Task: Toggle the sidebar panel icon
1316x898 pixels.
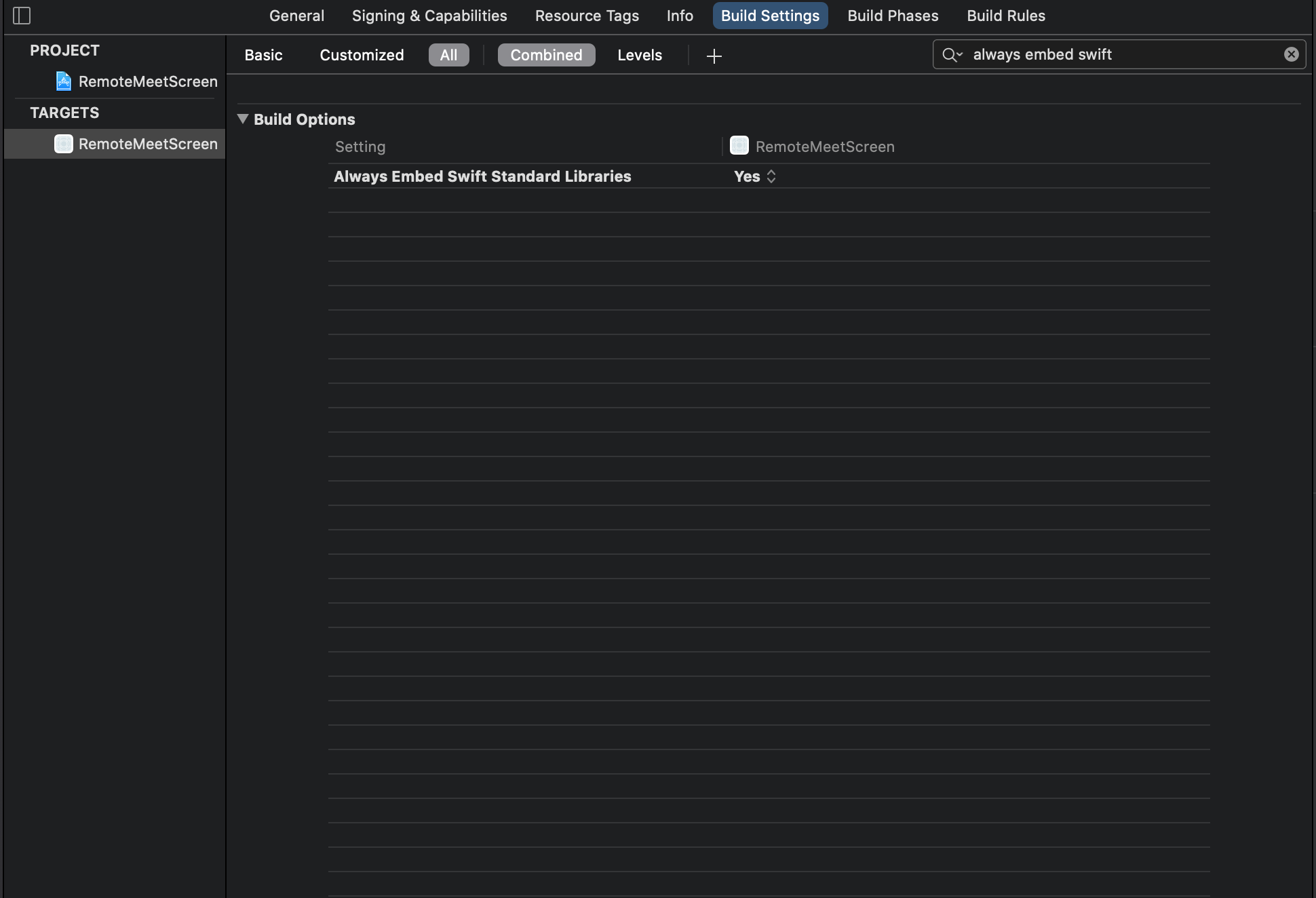Action: pos(22,16)
